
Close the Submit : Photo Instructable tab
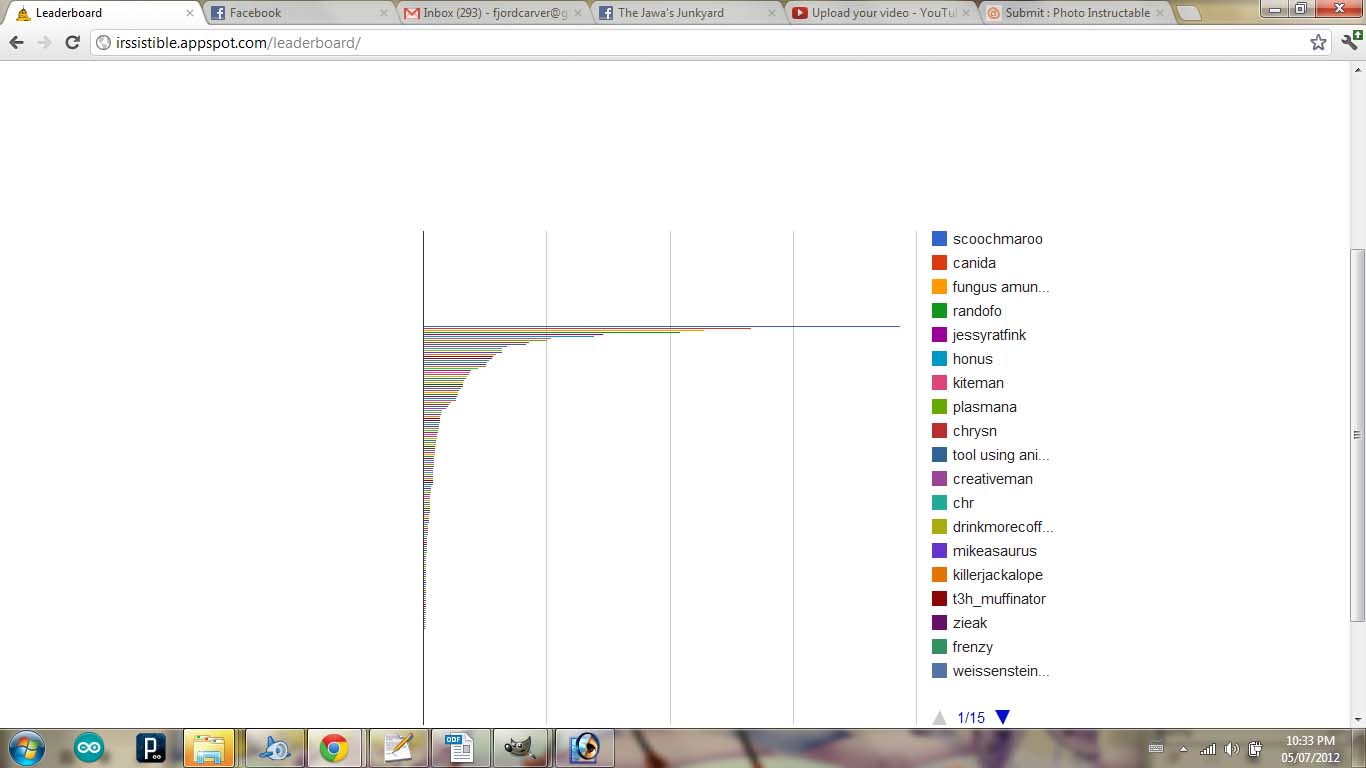click(1159, 13)
